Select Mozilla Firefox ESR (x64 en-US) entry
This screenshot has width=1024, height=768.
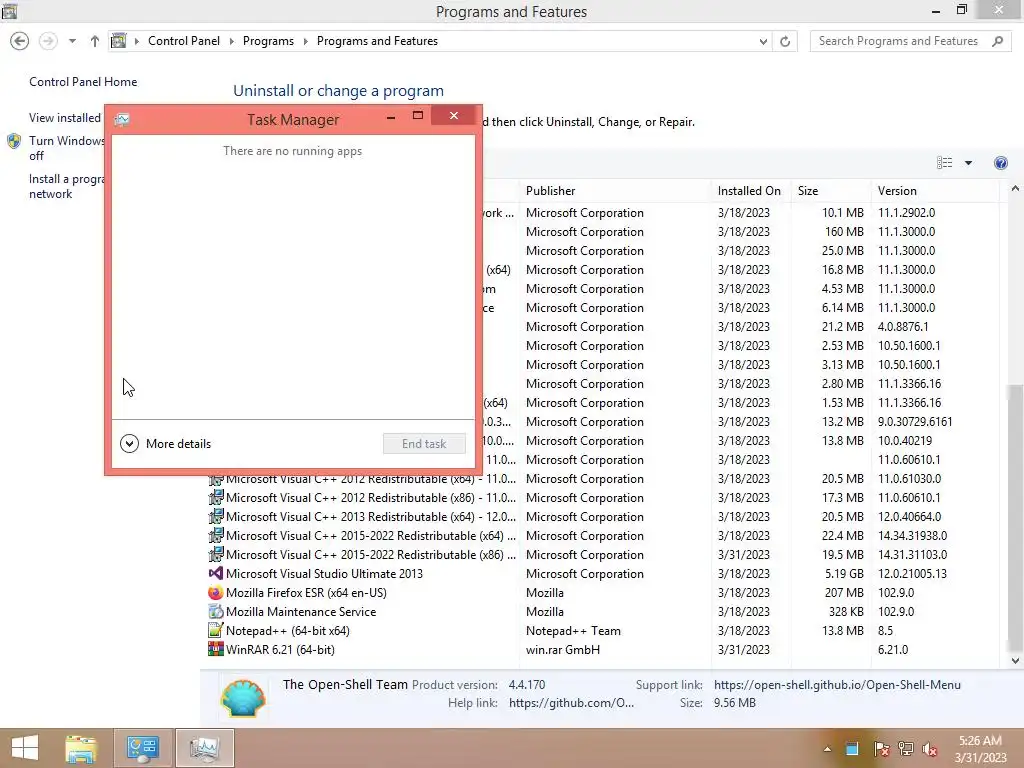[x=306, y=592]
